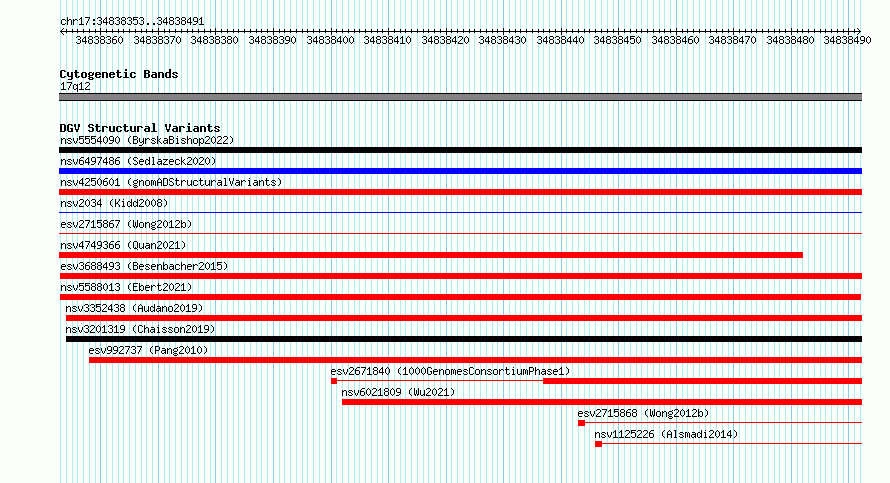Click ruler position 34838400

coord(330,40)
